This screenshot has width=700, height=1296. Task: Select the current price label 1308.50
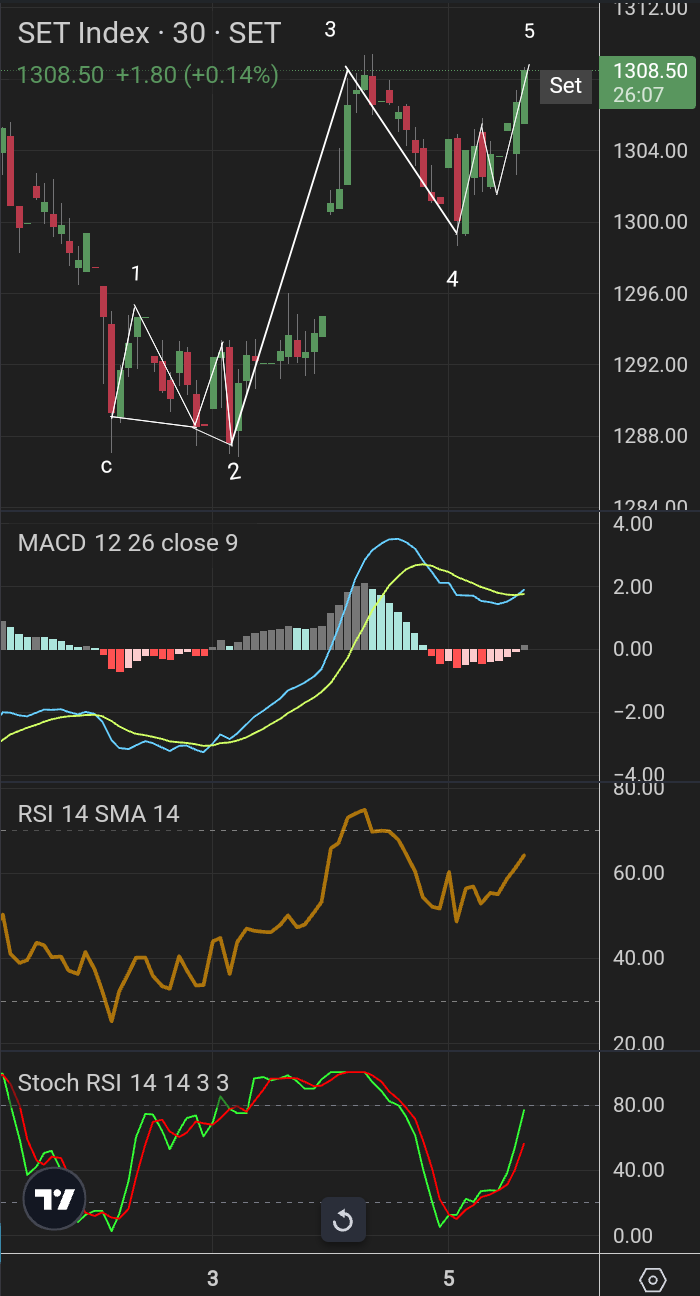point(648,82)
